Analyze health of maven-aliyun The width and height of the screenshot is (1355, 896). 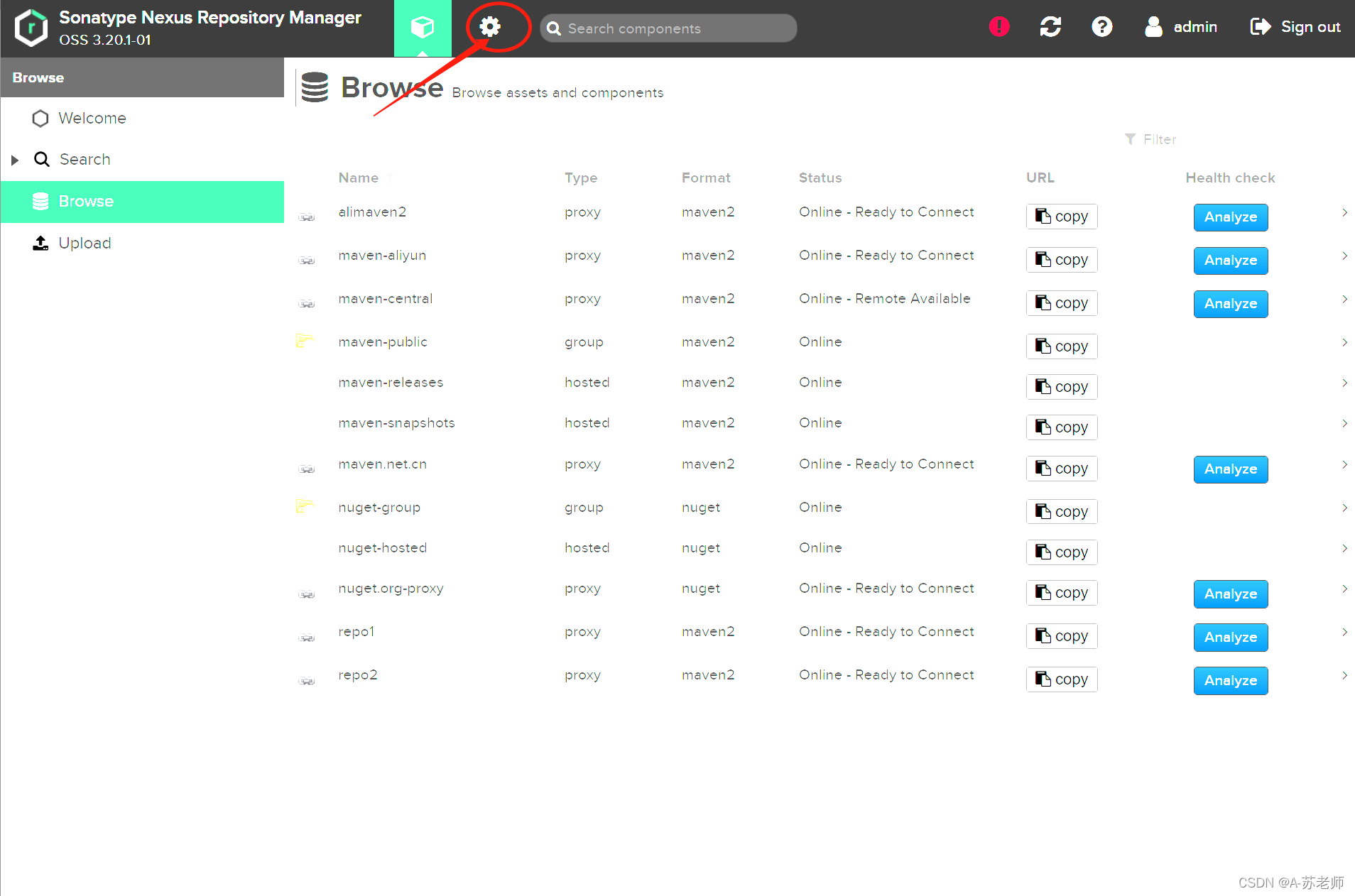click(x=1231, y=261)
